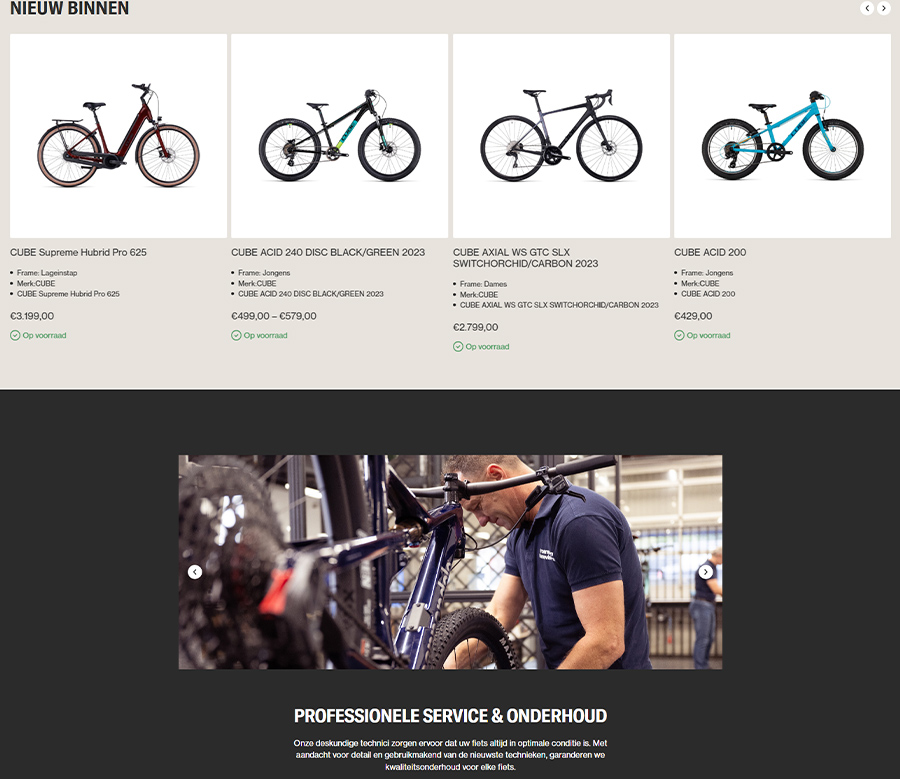Click the €499,00 – €579,00 price range
Image resolution: width=900 pixels, height=779 pixels.
[274, 316]
